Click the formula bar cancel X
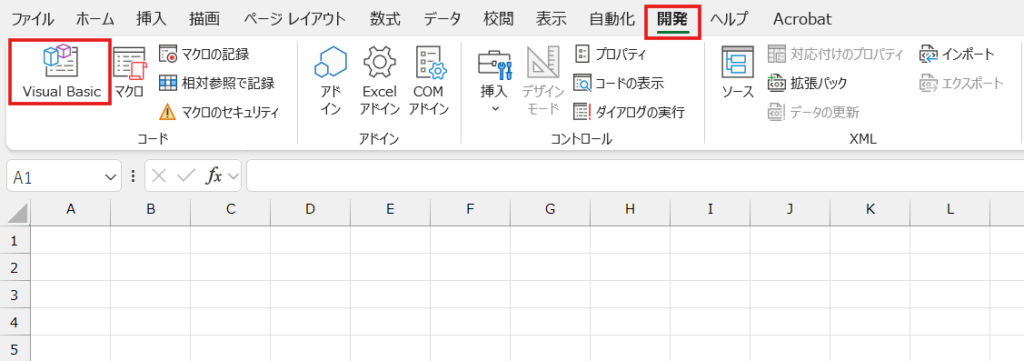 [160, 176]
